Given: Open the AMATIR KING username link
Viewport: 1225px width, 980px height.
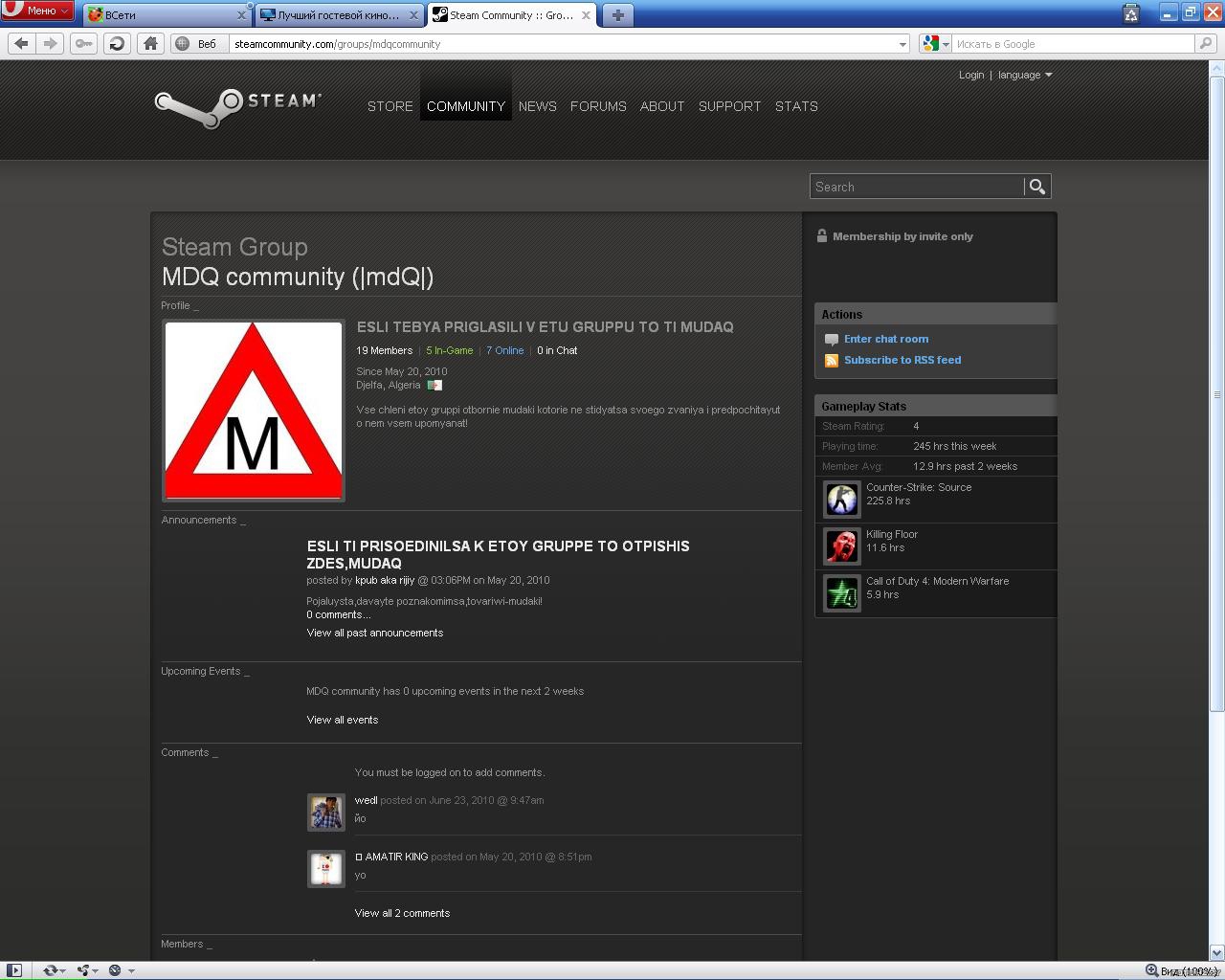Looking at the screenshot, I should pyautogui.click(x=391, y=857).
